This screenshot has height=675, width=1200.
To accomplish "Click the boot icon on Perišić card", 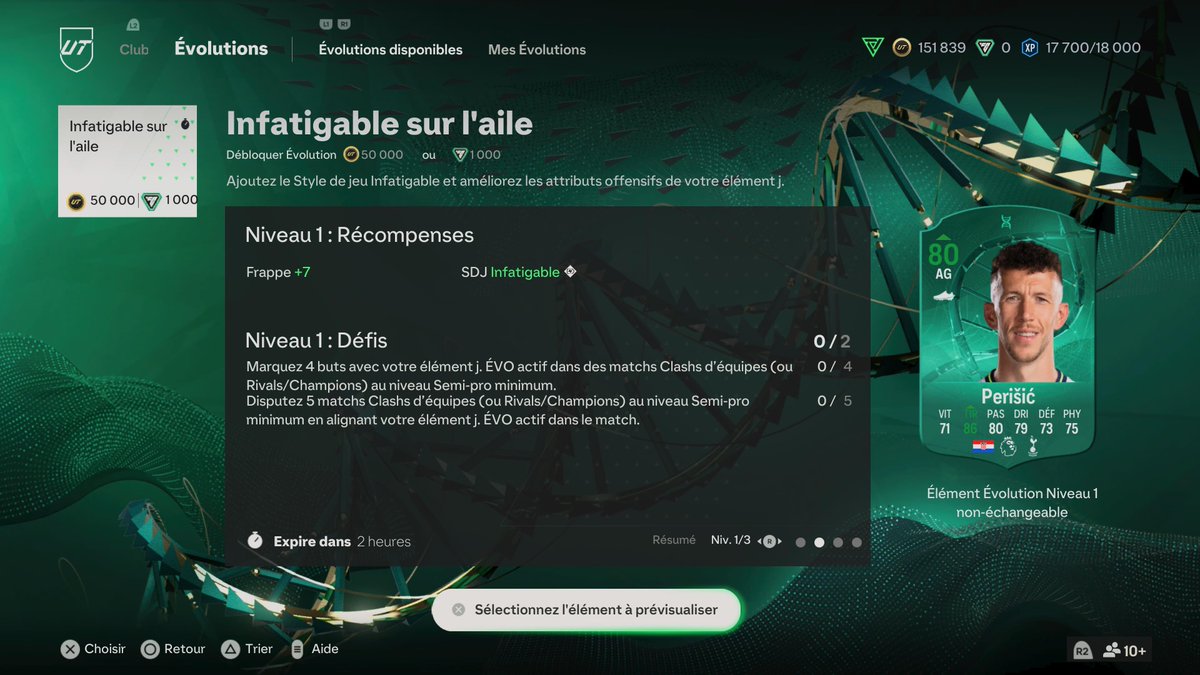I will click(942, 297).
